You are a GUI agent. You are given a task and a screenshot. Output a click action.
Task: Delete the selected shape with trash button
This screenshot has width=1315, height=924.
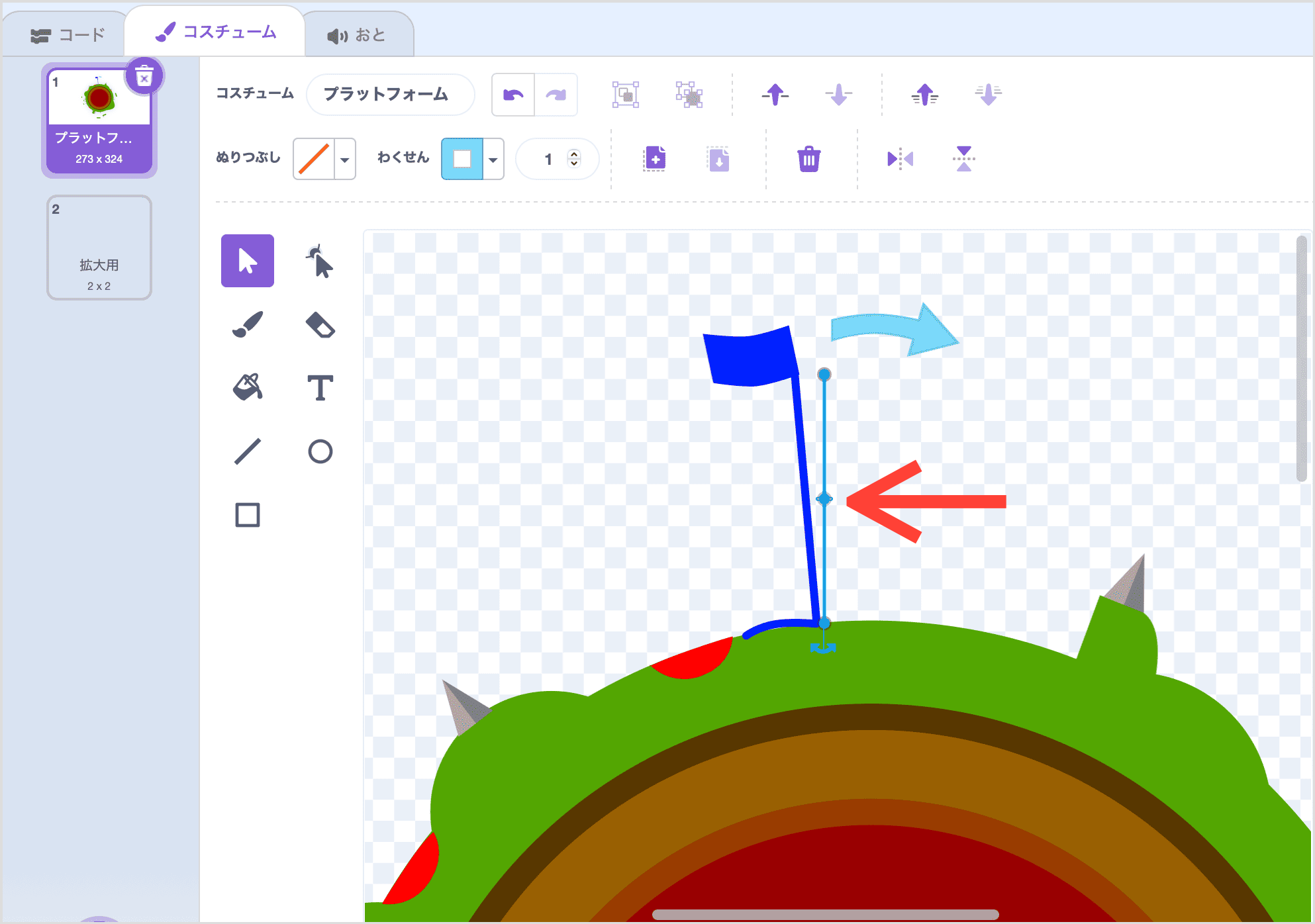(x=808, y=159)
